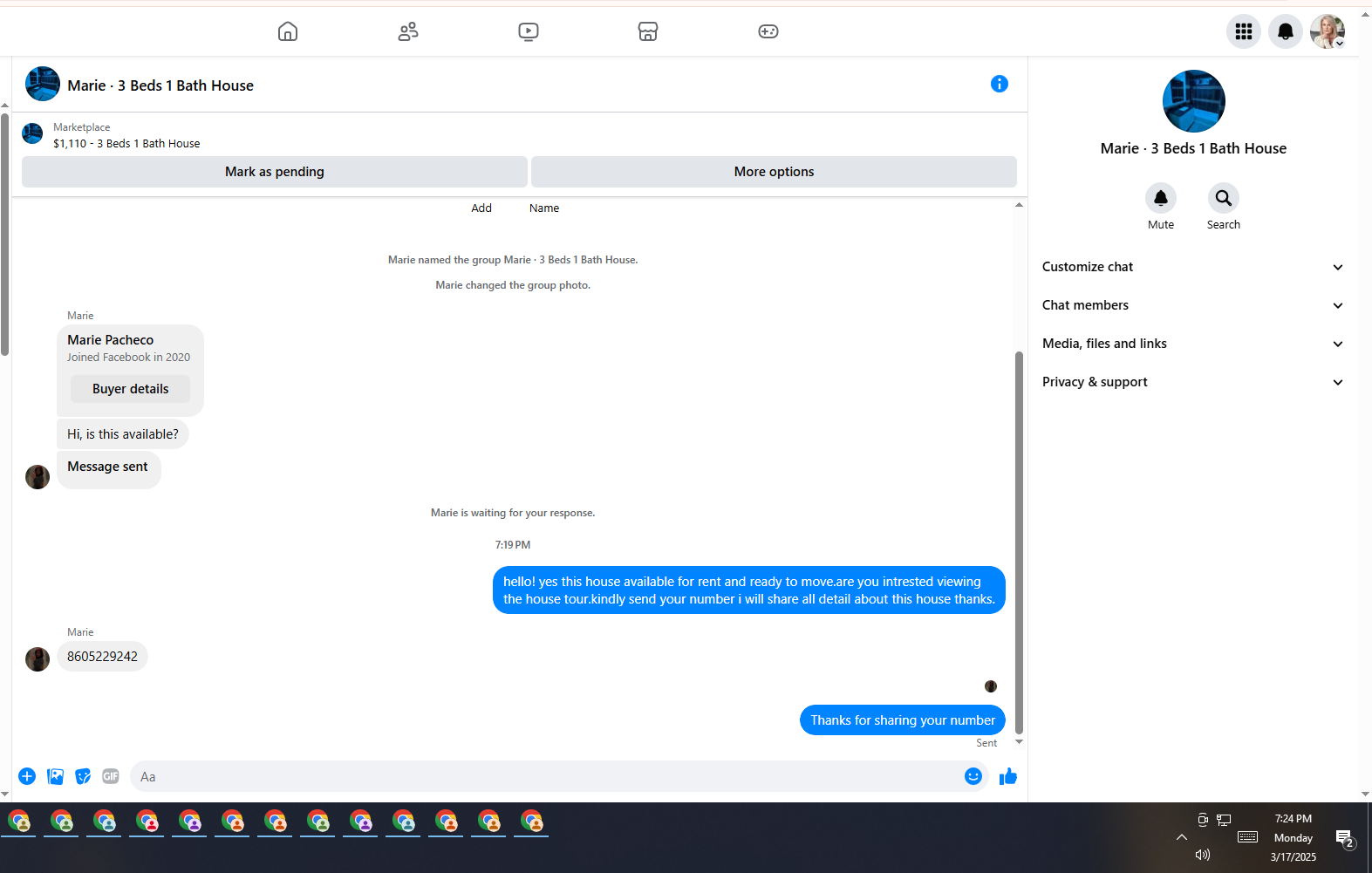Send a thumbs up like
The width and height of the screenshot is (1372, 873).
(1008, 776)
